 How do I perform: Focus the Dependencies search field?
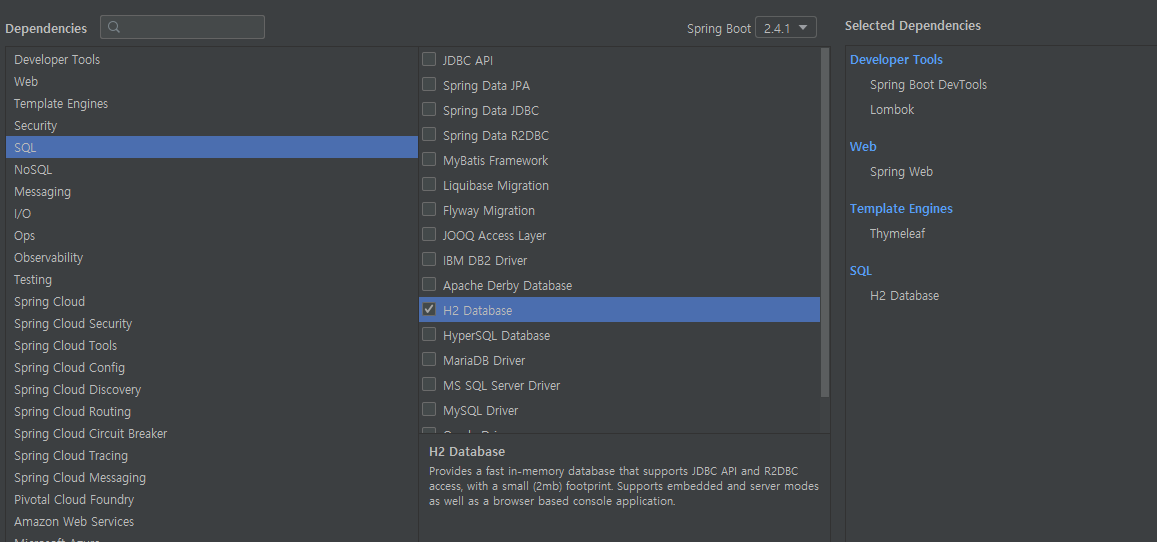[x=182, y=27]
